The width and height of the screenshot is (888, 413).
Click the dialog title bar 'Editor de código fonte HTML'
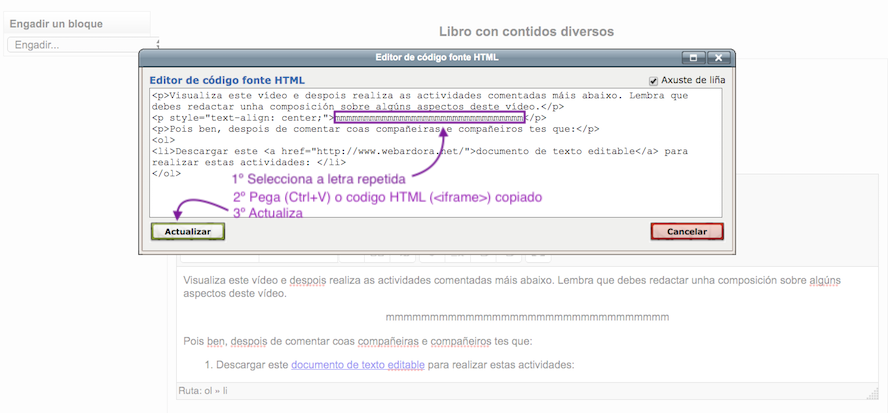click(x=435, y=58)
